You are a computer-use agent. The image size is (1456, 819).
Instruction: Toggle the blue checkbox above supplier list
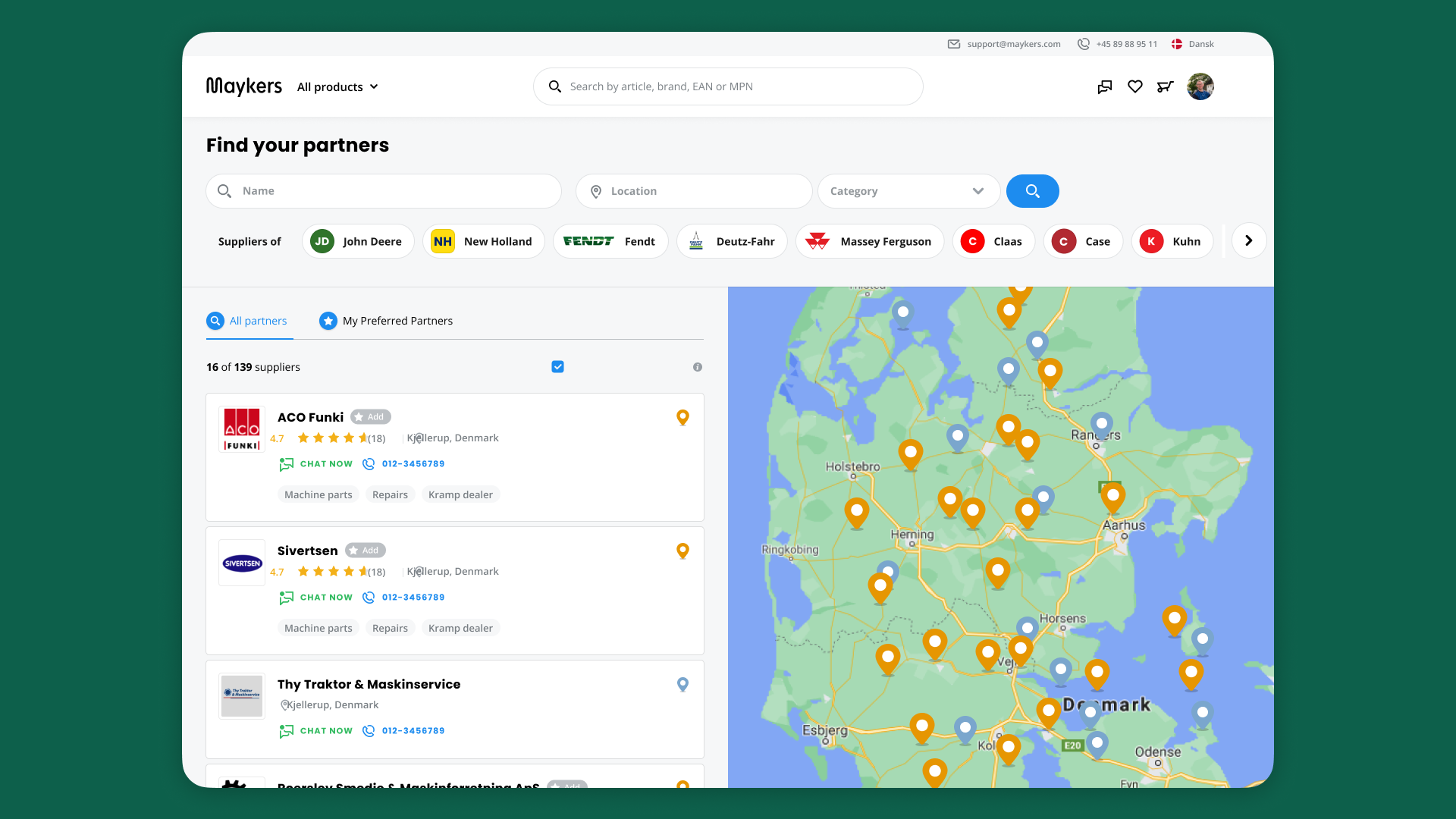558,367
